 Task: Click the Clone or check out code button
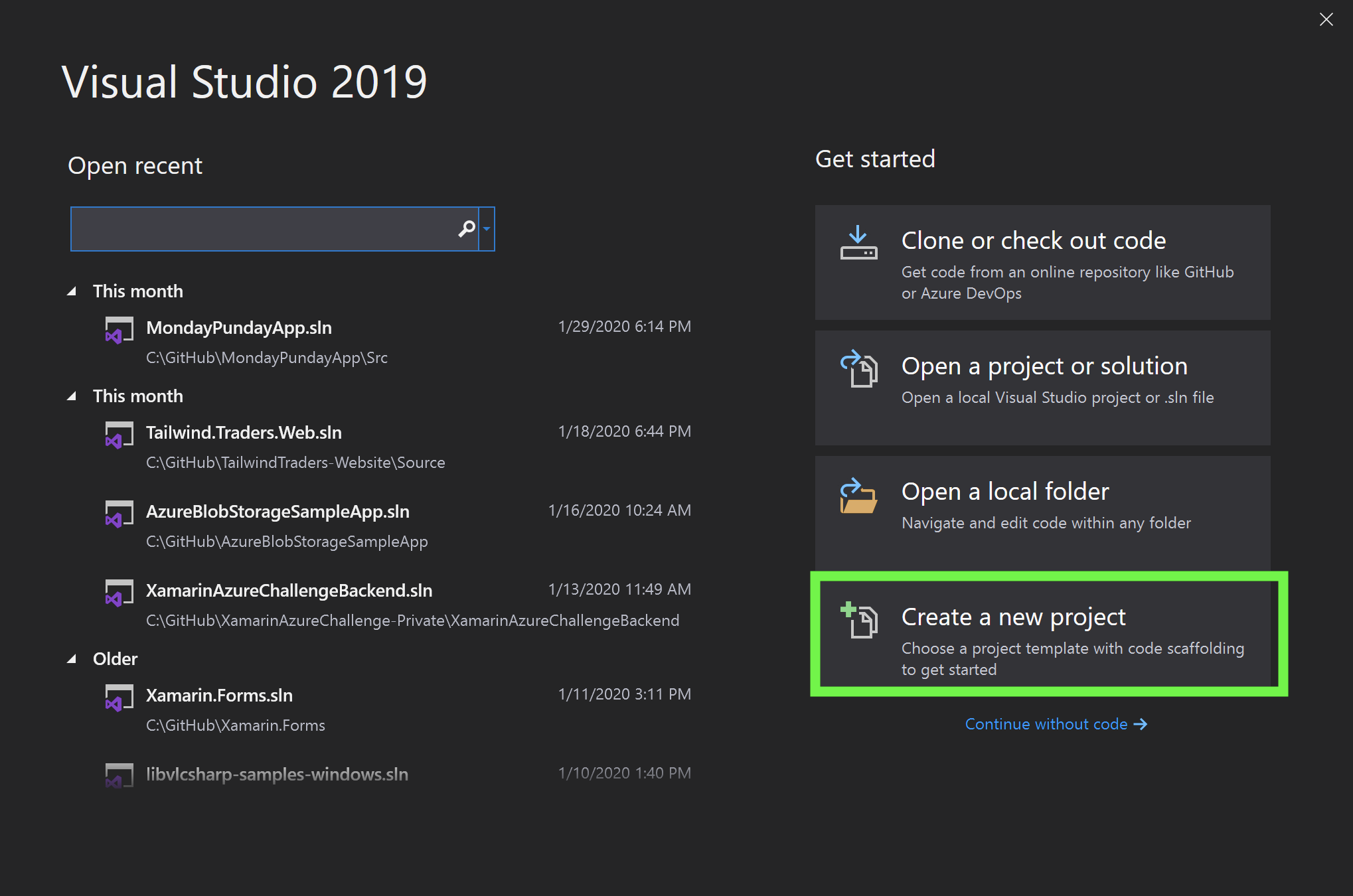tap(1042, 262)
